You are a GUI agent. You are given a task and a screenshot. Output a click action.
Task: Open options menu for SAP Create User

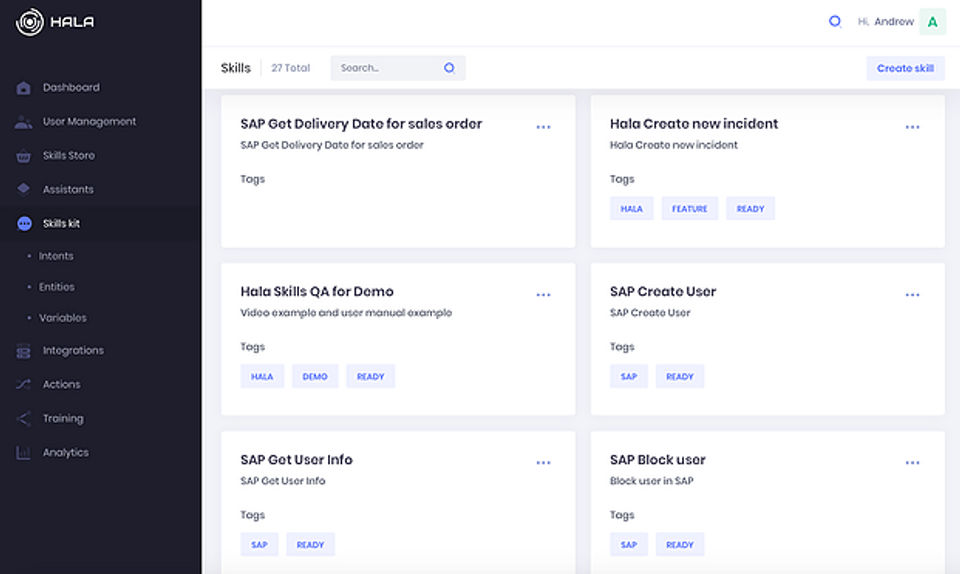pyautogui.click(x=912, y=295)
